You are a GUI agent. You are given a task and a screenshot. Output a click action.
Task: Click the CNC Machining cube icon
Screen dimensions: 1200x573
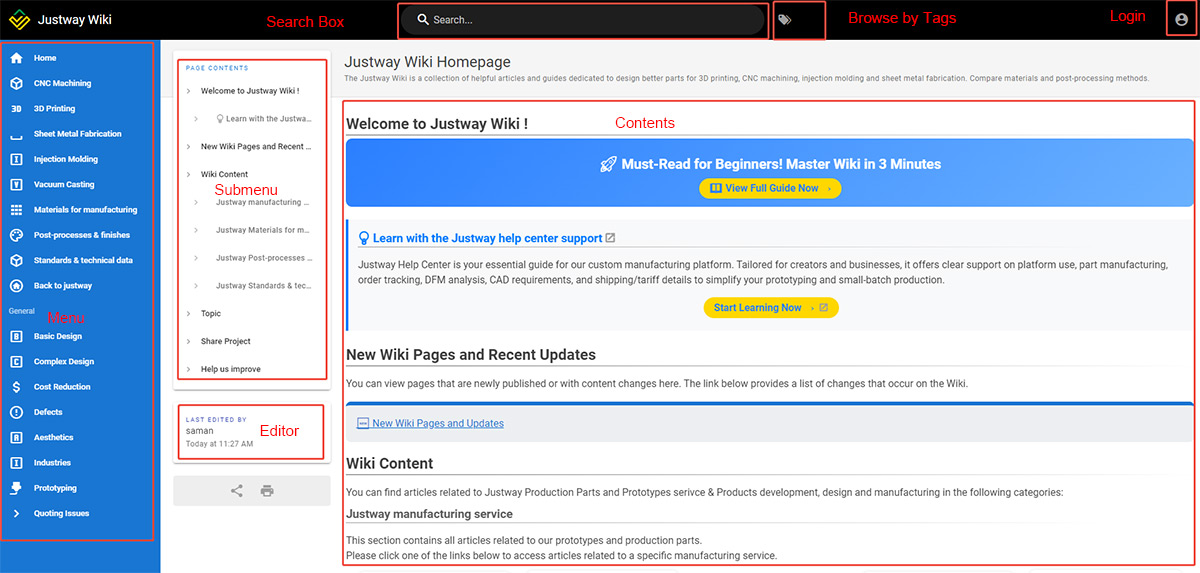16,83
